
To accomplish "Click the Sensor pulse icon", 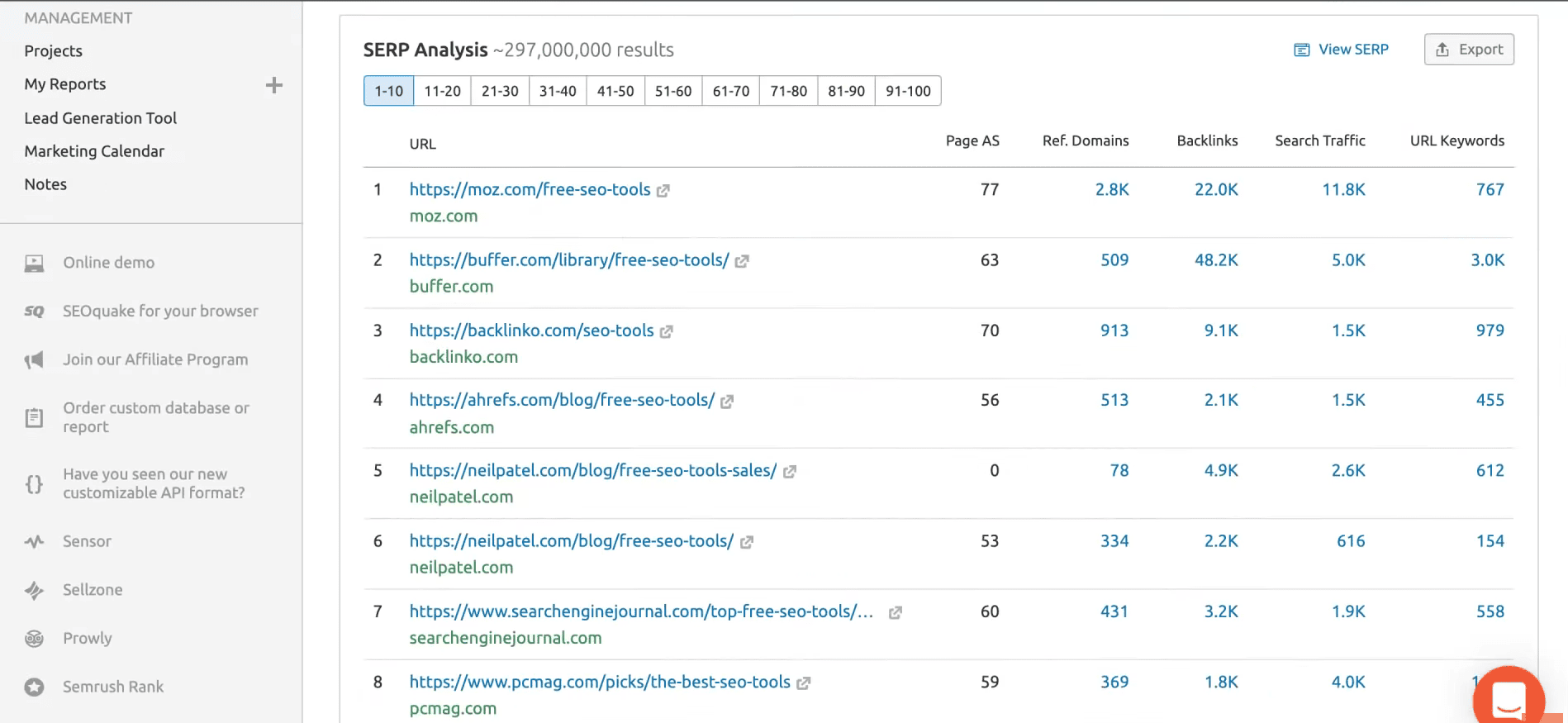I will tap(34, 542).
